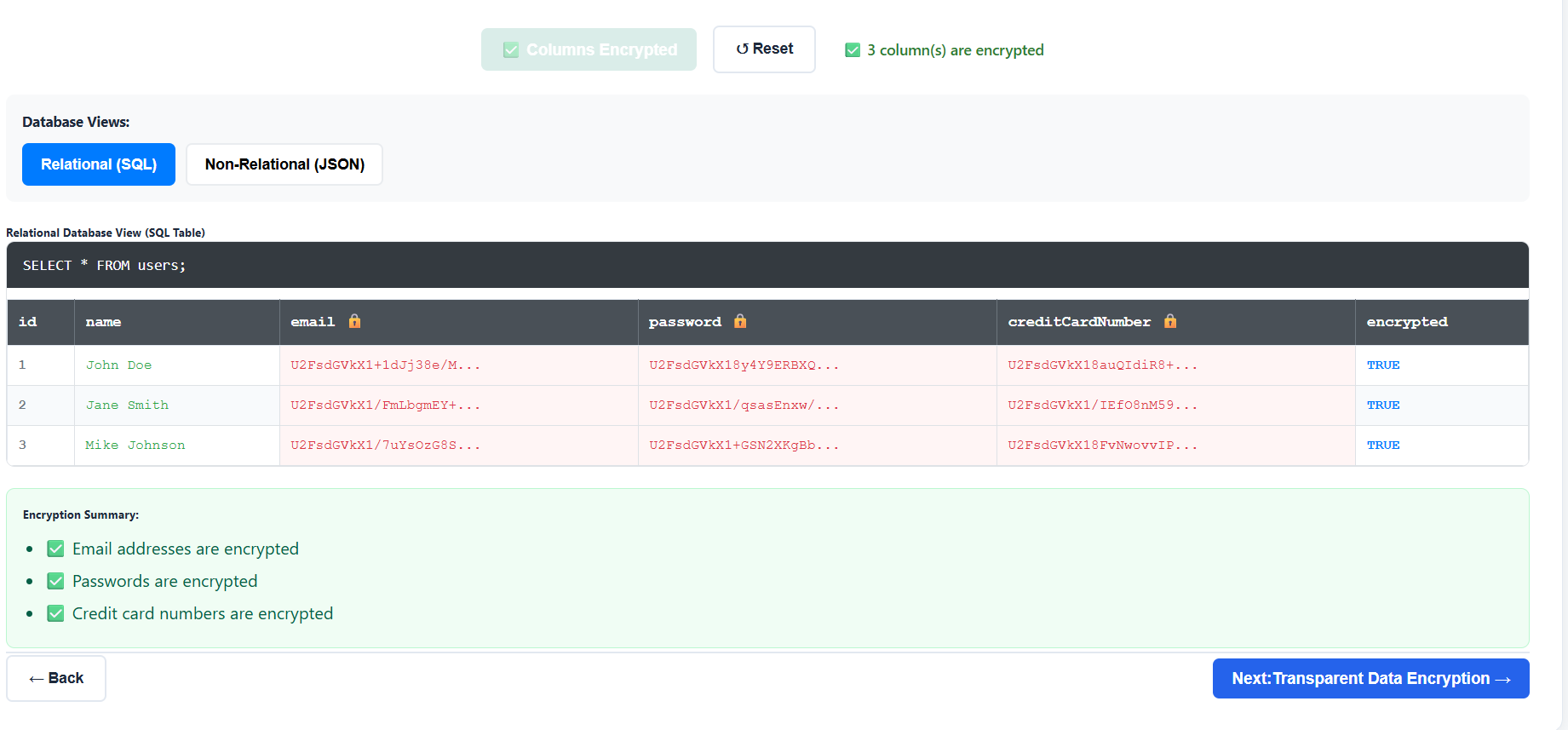Click the name column header
Screen dimensions: 1568x730
103,322
